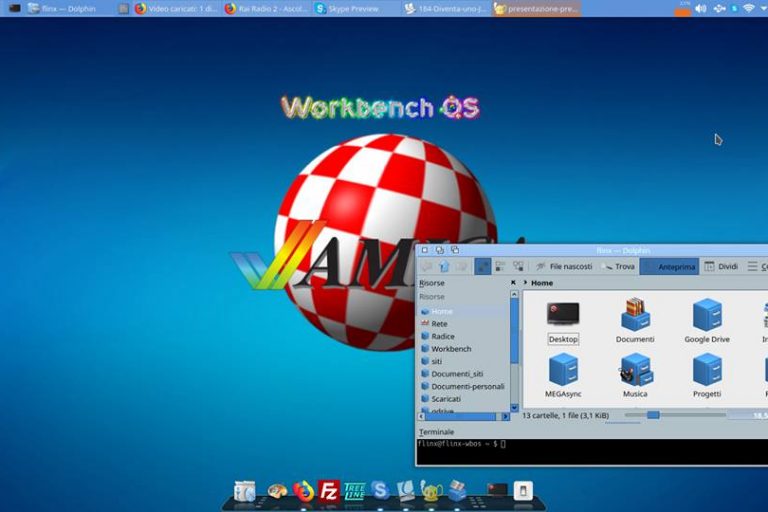Open the Documenti folder
Image resolution: width=768 pixels, height=512 pixels.
click(635, 320)
